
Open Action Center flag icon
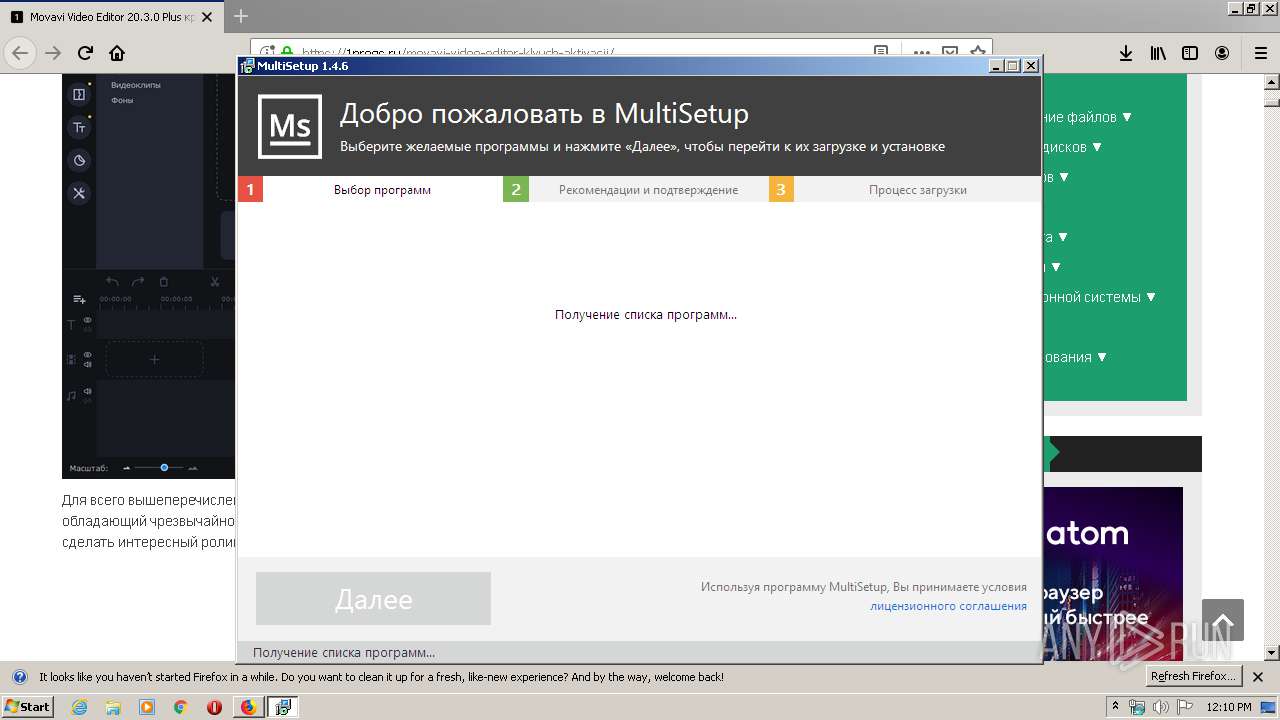[1185, 707]
